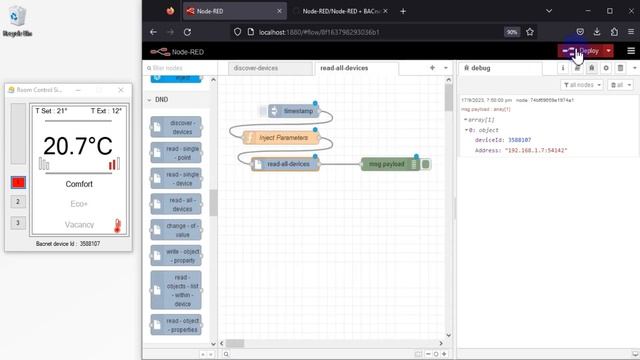Open the all nodes filter dropdown
Image resolution: width=640 pixels, height=360 pixels.
(582, 85)
